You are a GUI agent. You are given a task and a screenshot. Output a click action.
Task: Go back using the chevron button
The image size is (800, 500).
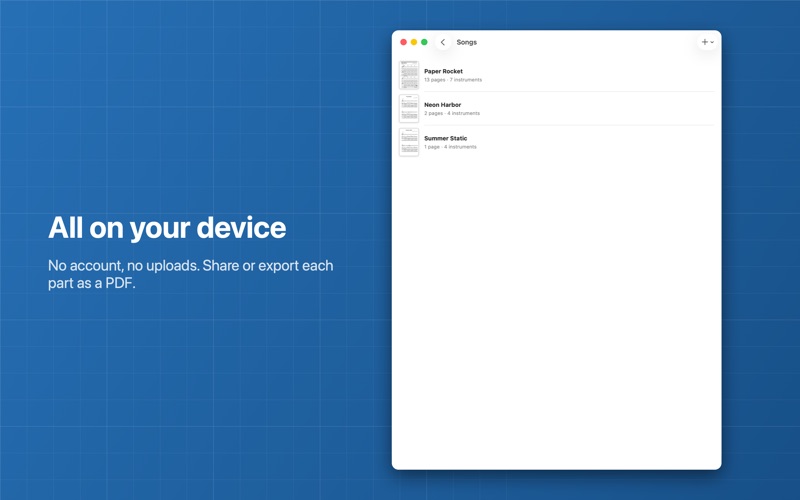click(x=443, y=42)
